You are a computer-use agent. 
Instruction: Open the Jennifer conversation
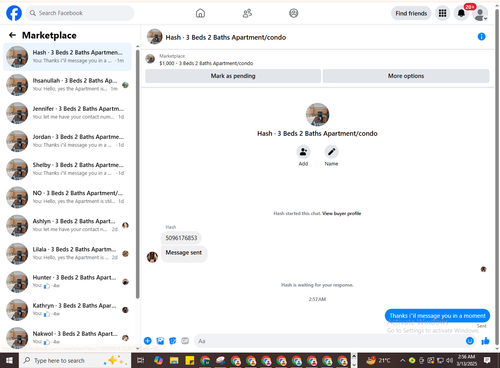[67, 113]
